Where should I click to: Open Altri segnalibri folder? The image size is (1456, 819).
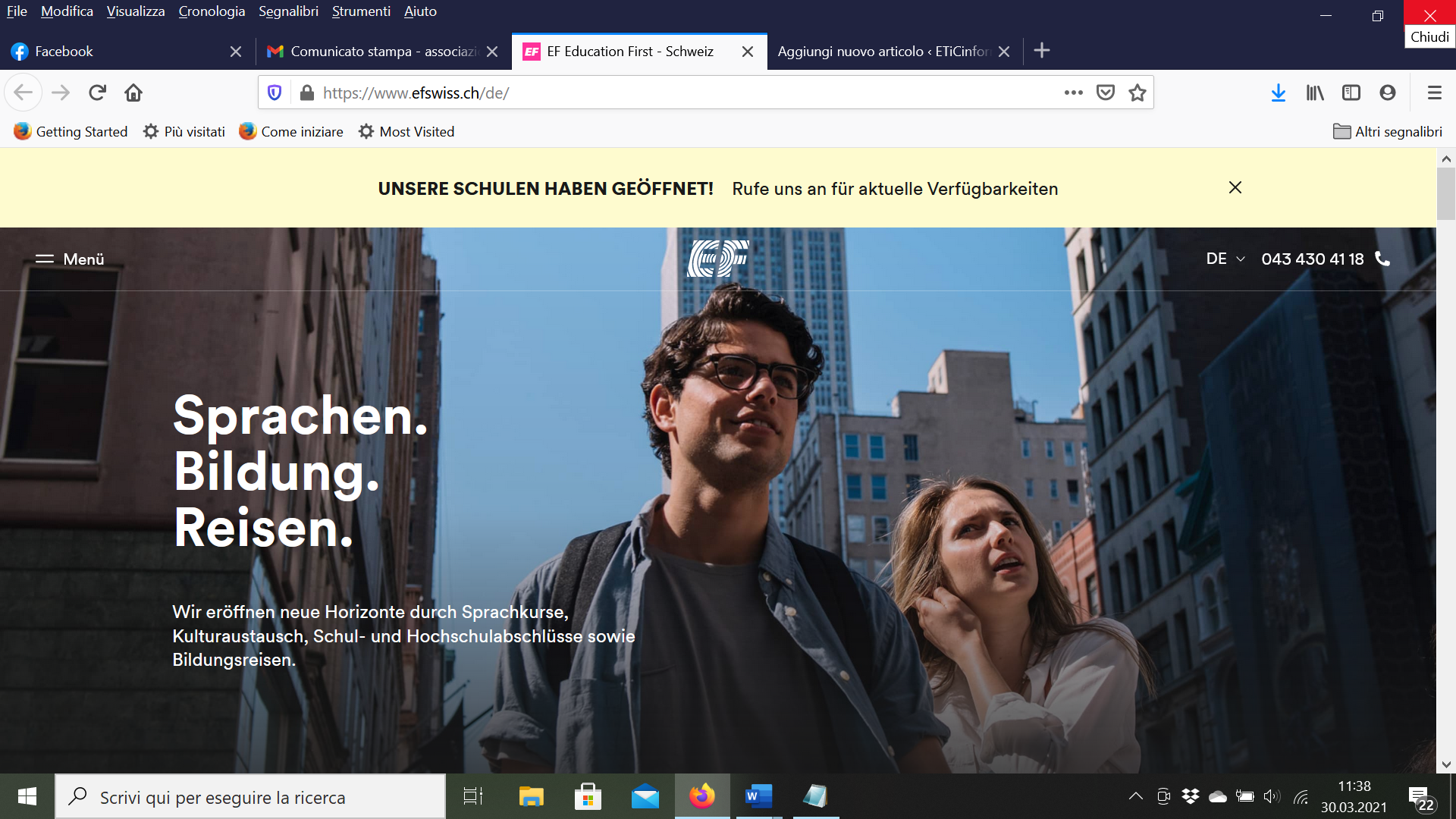point(1388,131)
